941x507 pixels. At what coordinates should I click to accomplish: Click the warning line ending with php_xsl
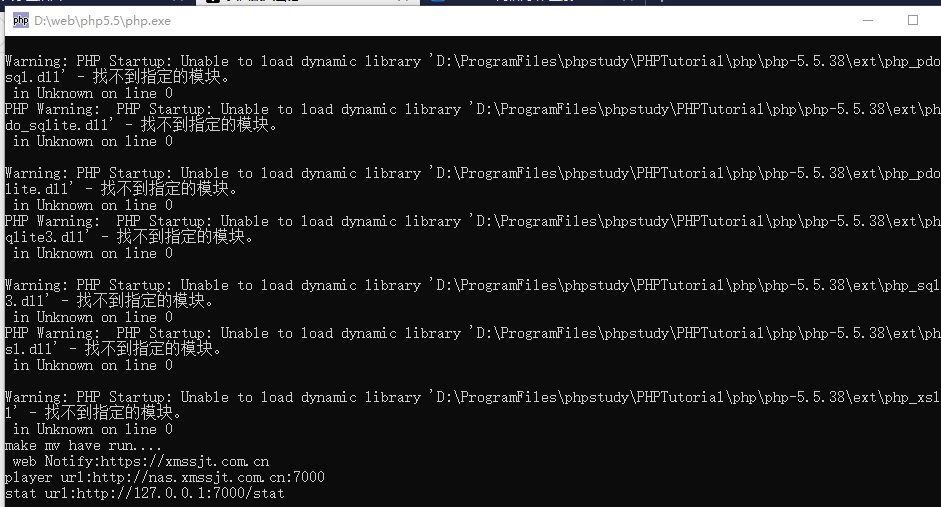(472, 397)
